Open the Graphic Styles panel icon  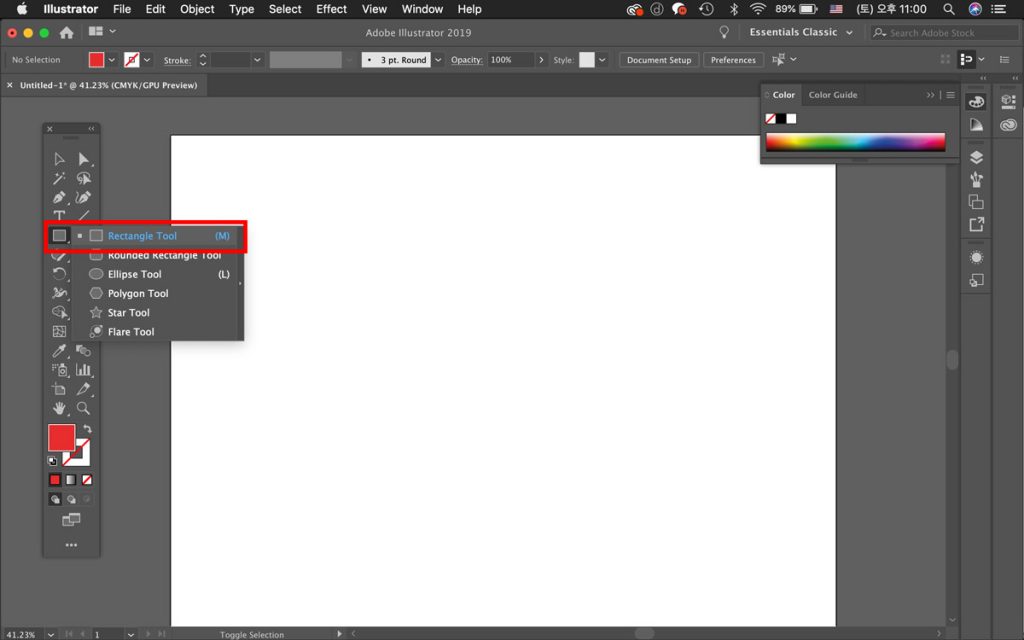coord(976,280)
